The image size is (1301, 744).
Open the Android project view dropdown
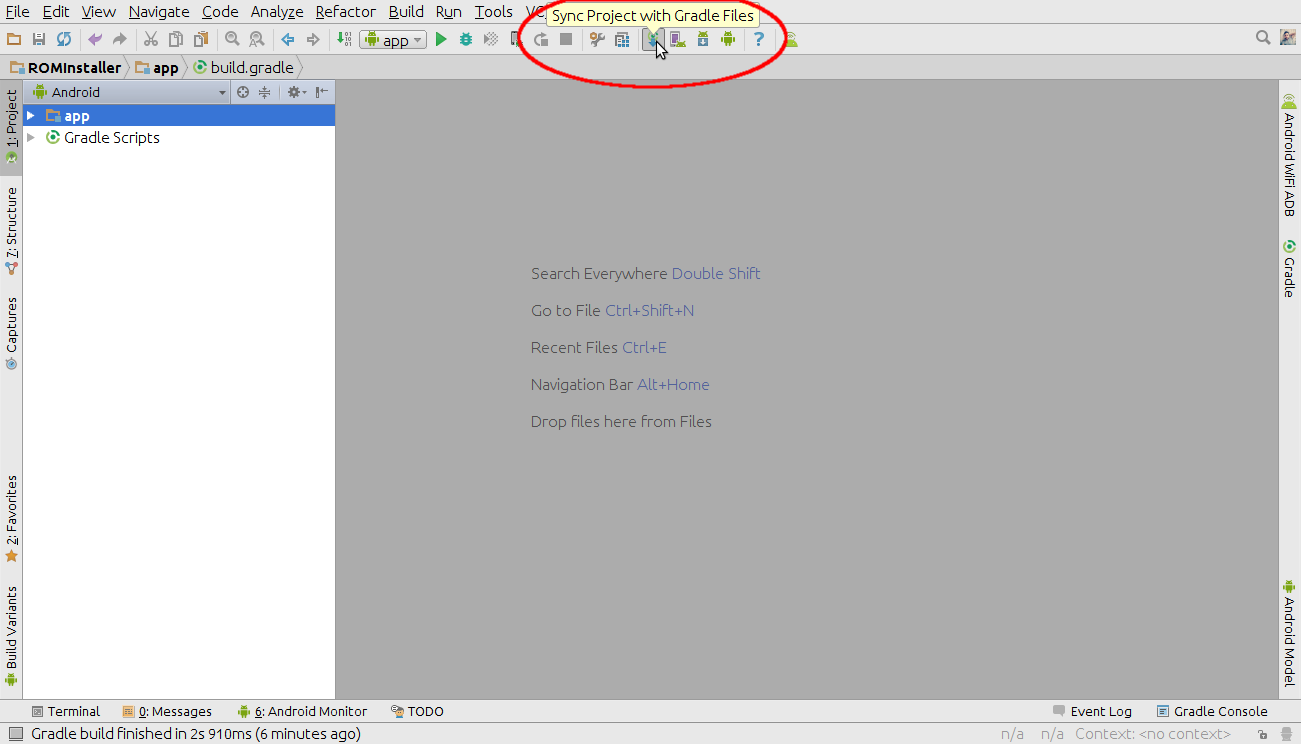(130, 92)
